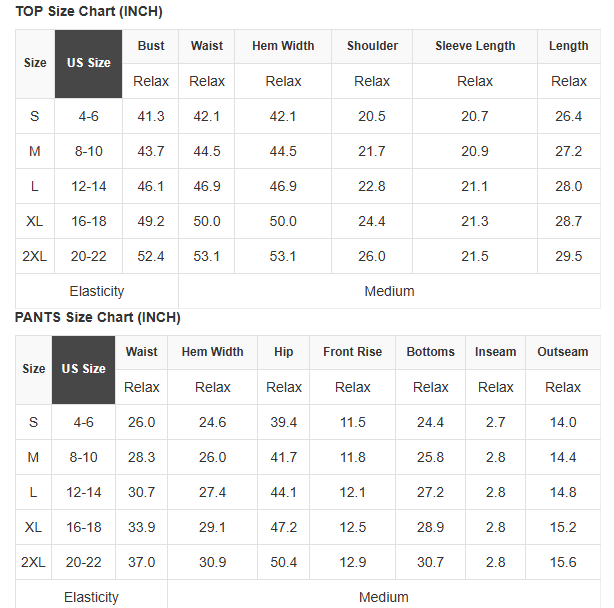Click Medium elasticity value in TOP chart

tap(389, 292)
